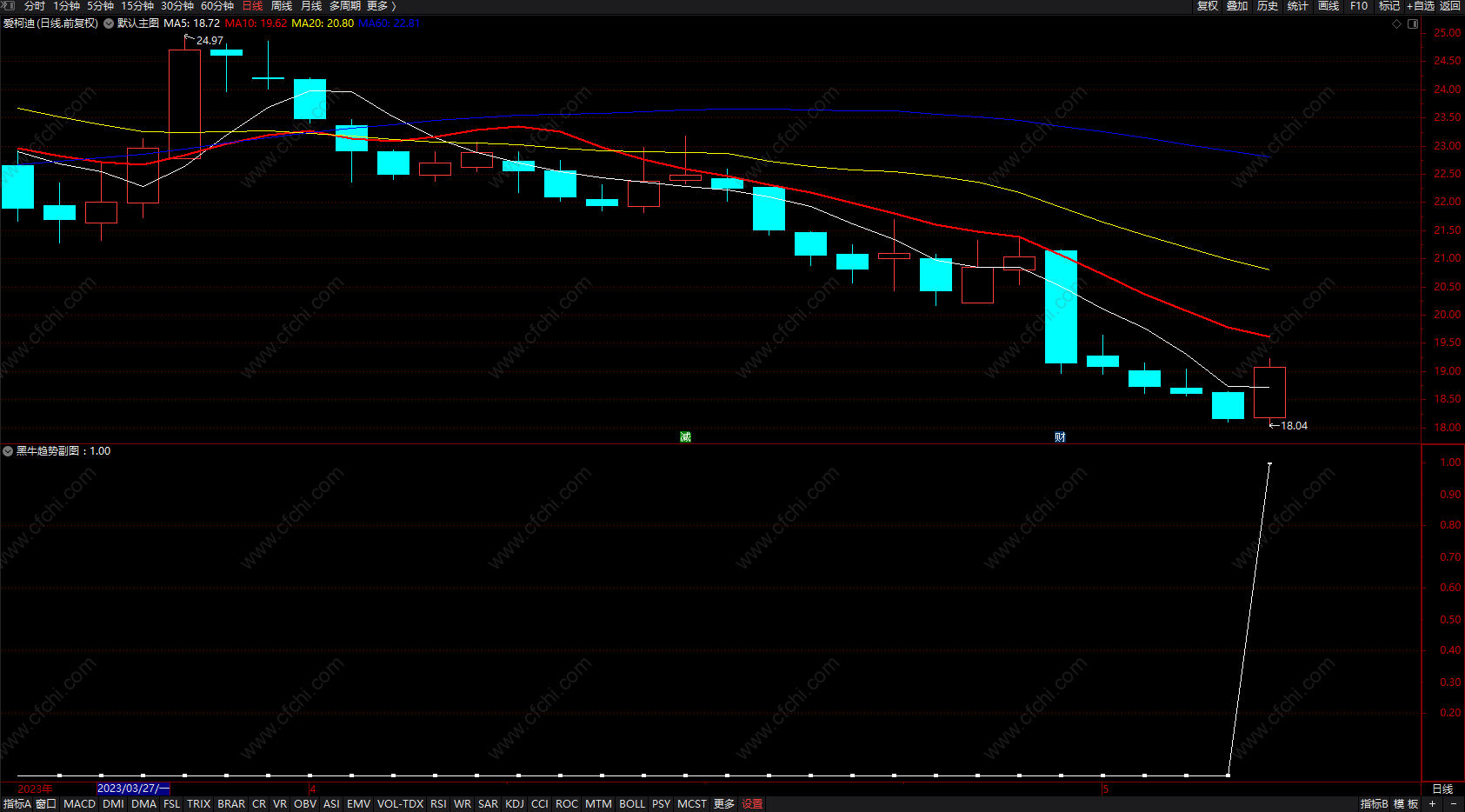
Task: Select the WR indicator
Action: point(463,804)
